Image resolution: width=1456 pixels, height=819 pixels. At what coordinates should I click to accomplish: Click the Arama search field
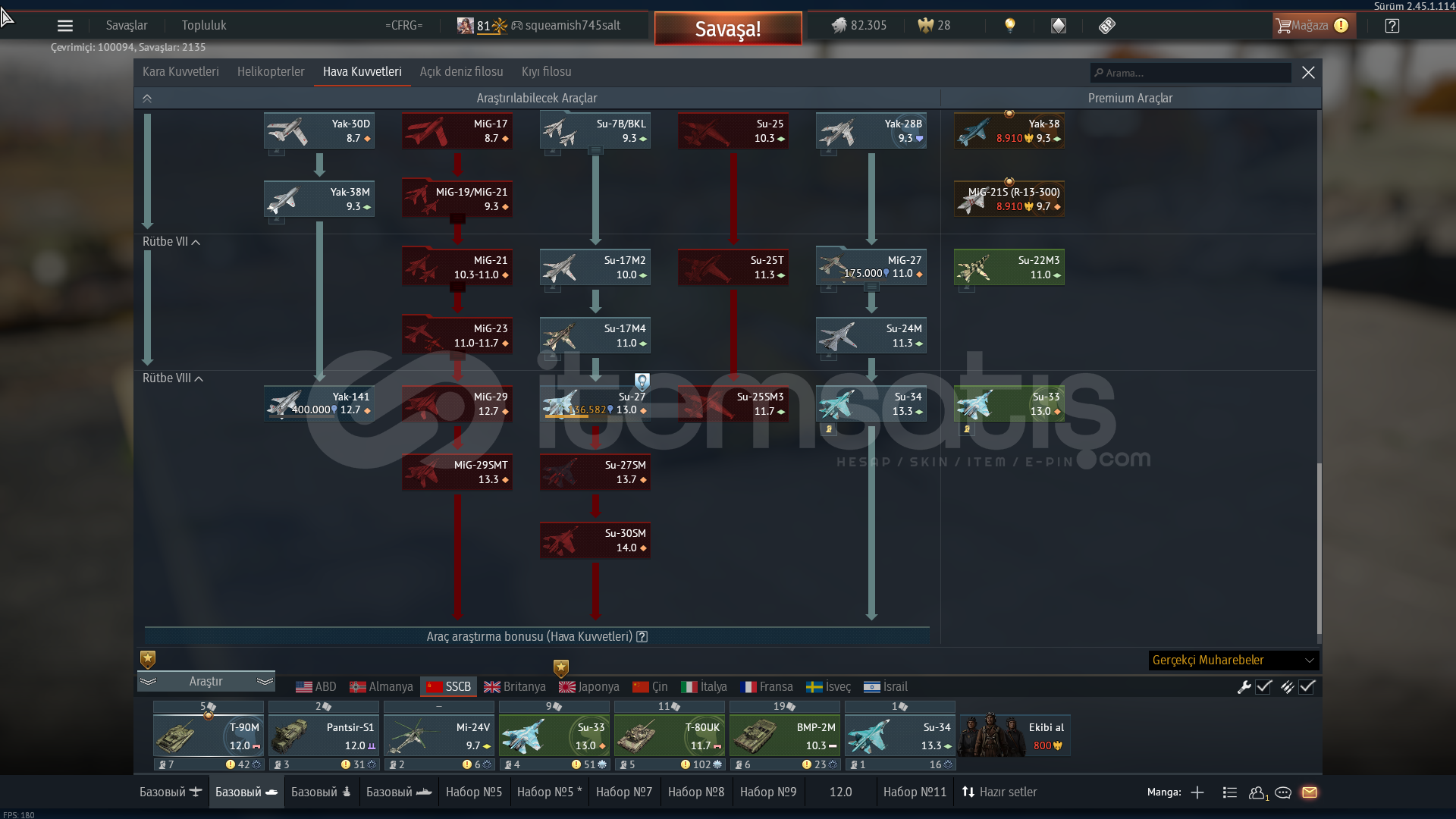tap(1191, 73)
